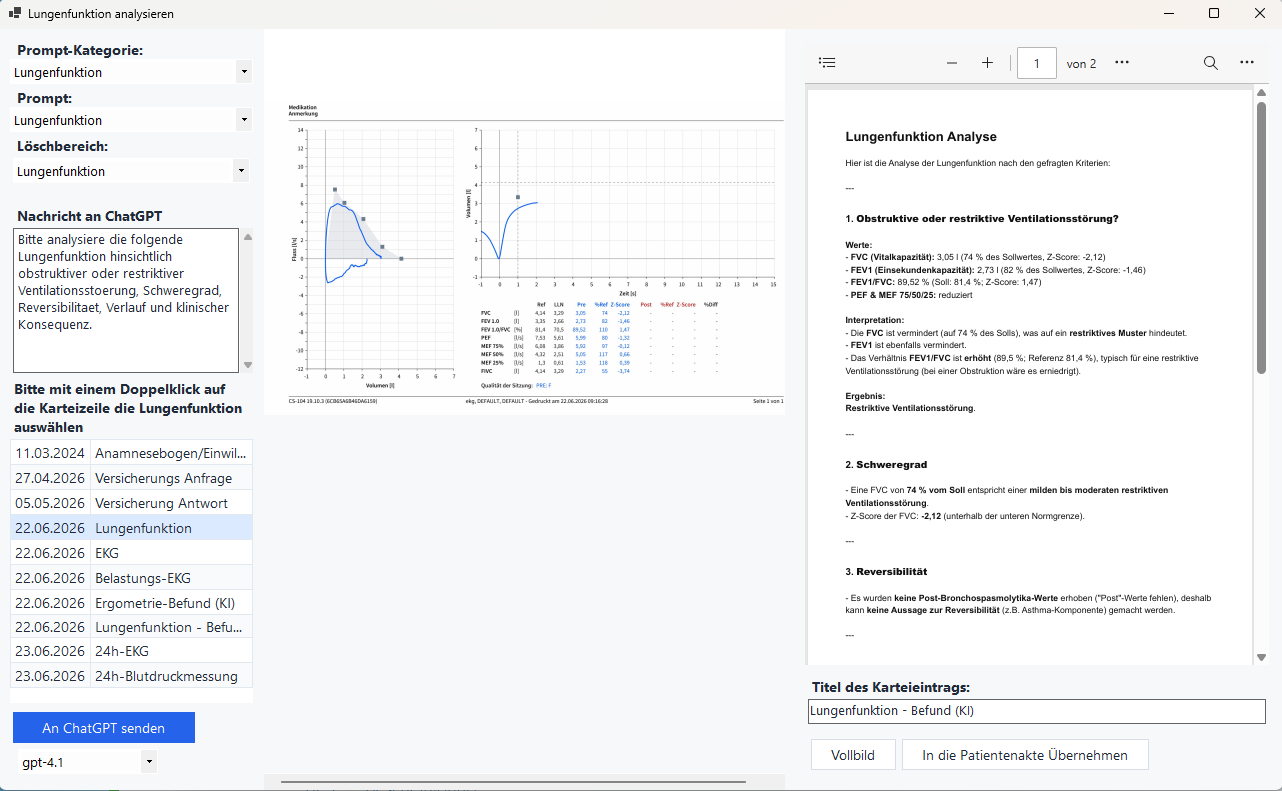The height and width of the screenshot is (791, 1282).
Task: Click the app icon in the title bar
Action: (15, 14)
